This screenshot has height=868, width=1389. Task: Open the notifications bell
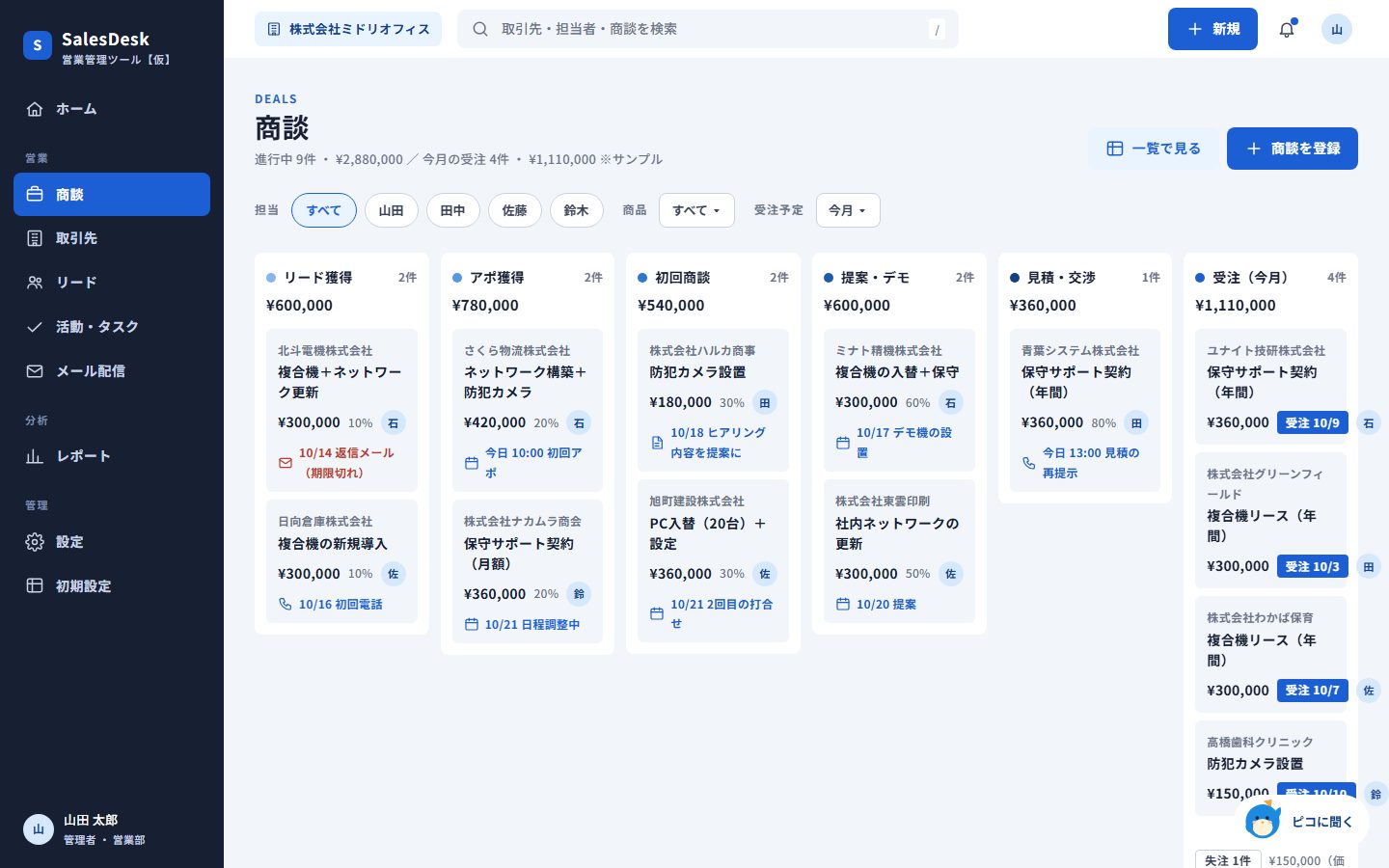[x=1287, y=29]
